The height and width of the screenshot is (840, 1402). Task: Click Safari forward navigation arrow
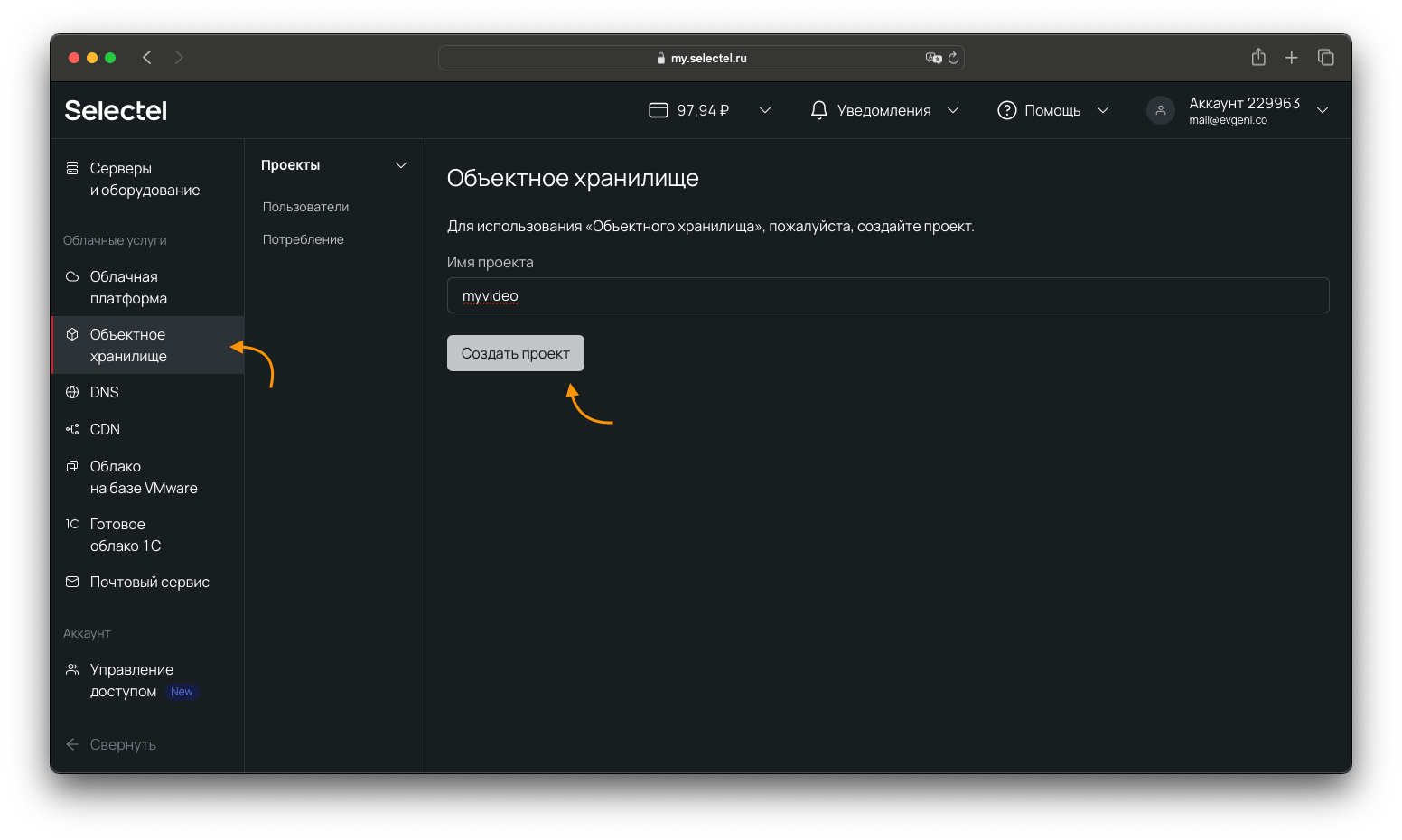179,58
